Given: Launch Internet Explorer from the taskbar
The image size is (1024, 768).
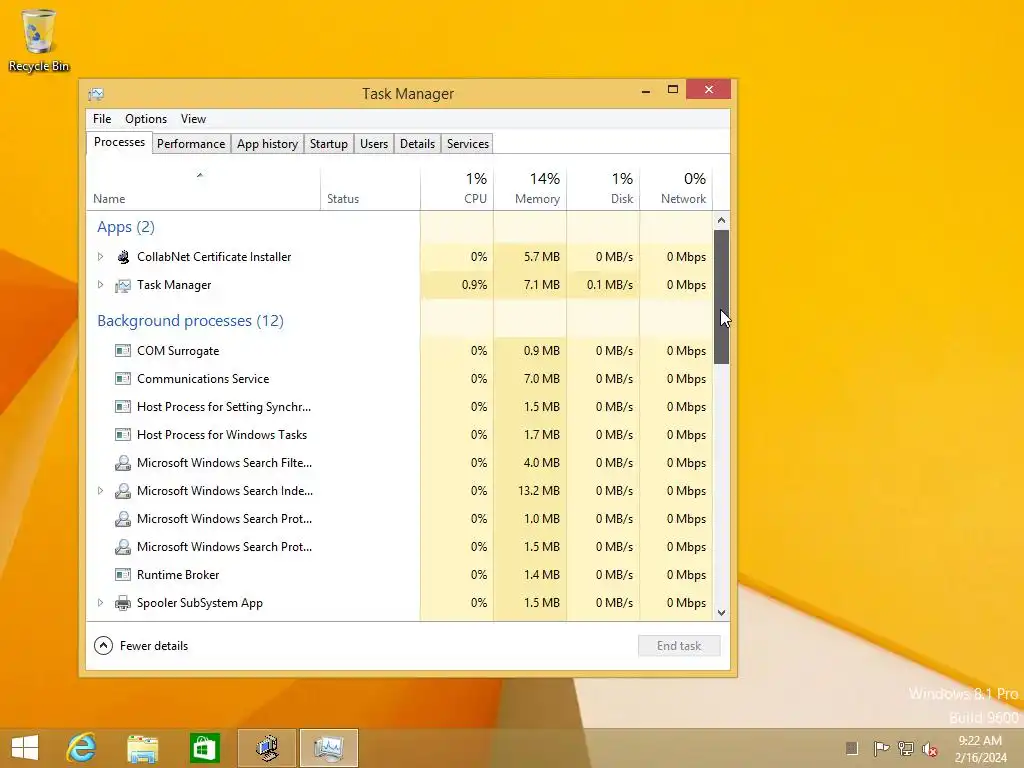Looking at the screenshot, I should click(82, 748).
